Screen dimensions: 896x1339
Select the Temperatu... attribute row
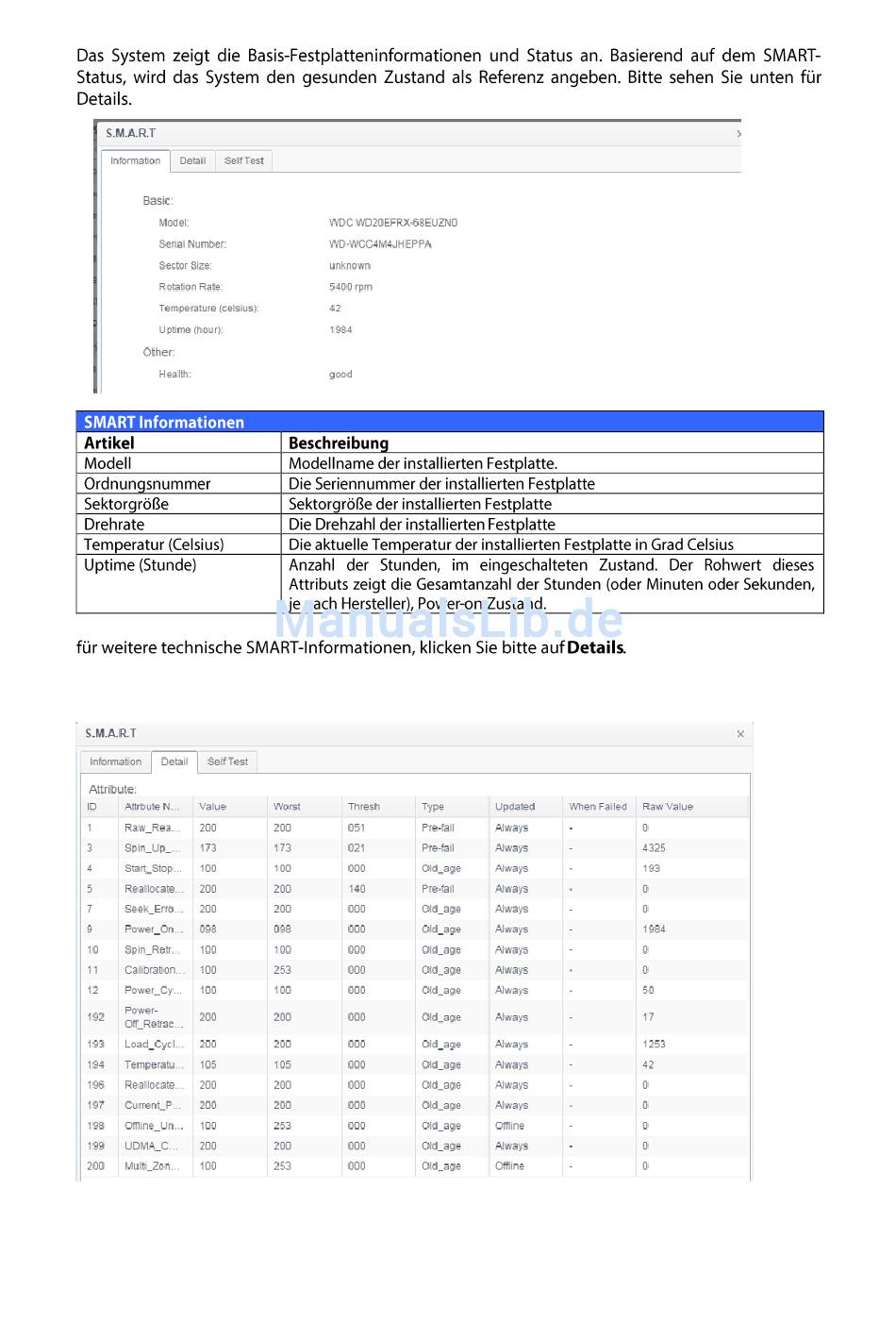[415, 1065]
